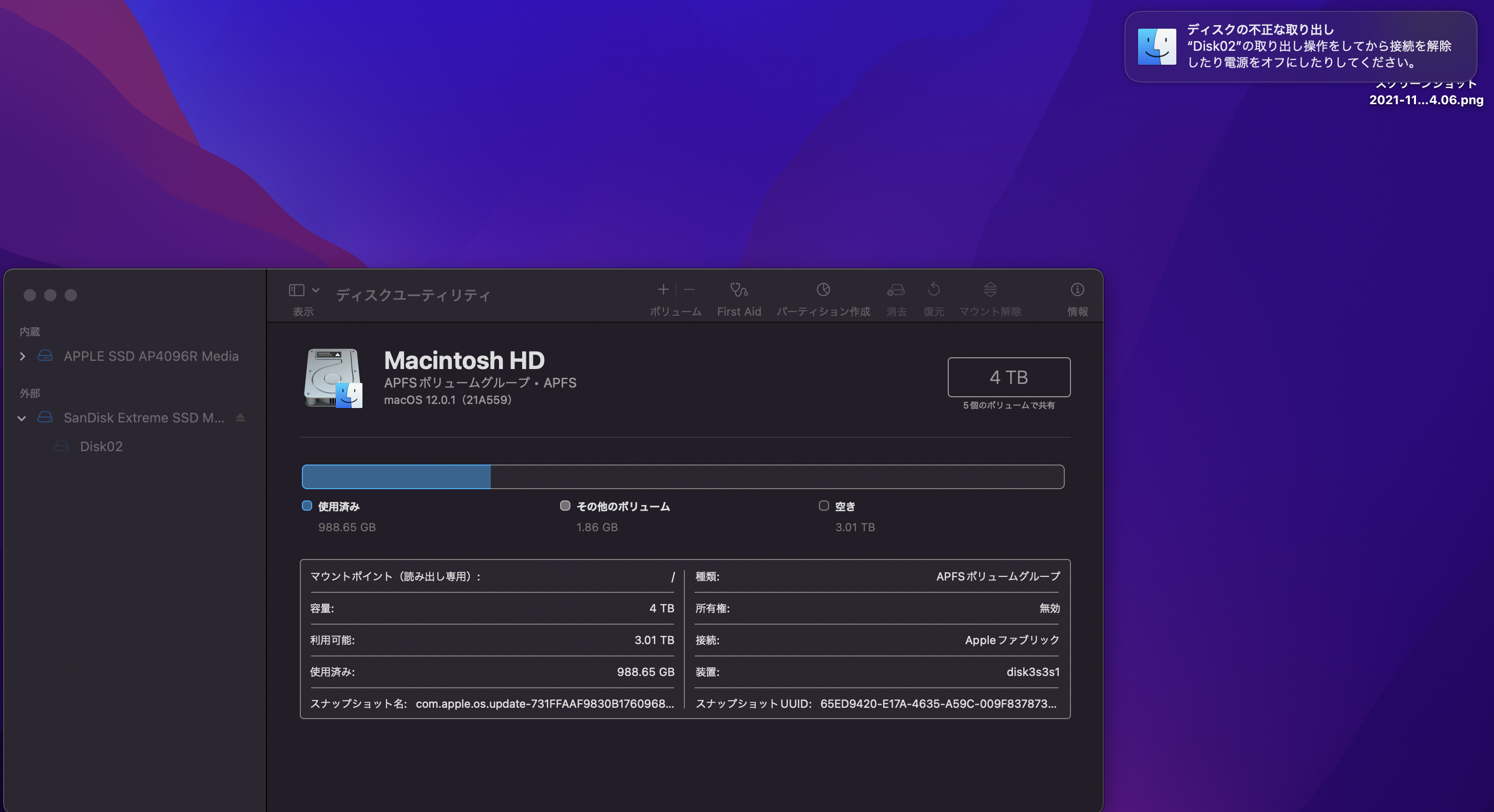Click the unmount (マウント解除) icon
The image size is (1494, 812).
[x=990, y=289]
